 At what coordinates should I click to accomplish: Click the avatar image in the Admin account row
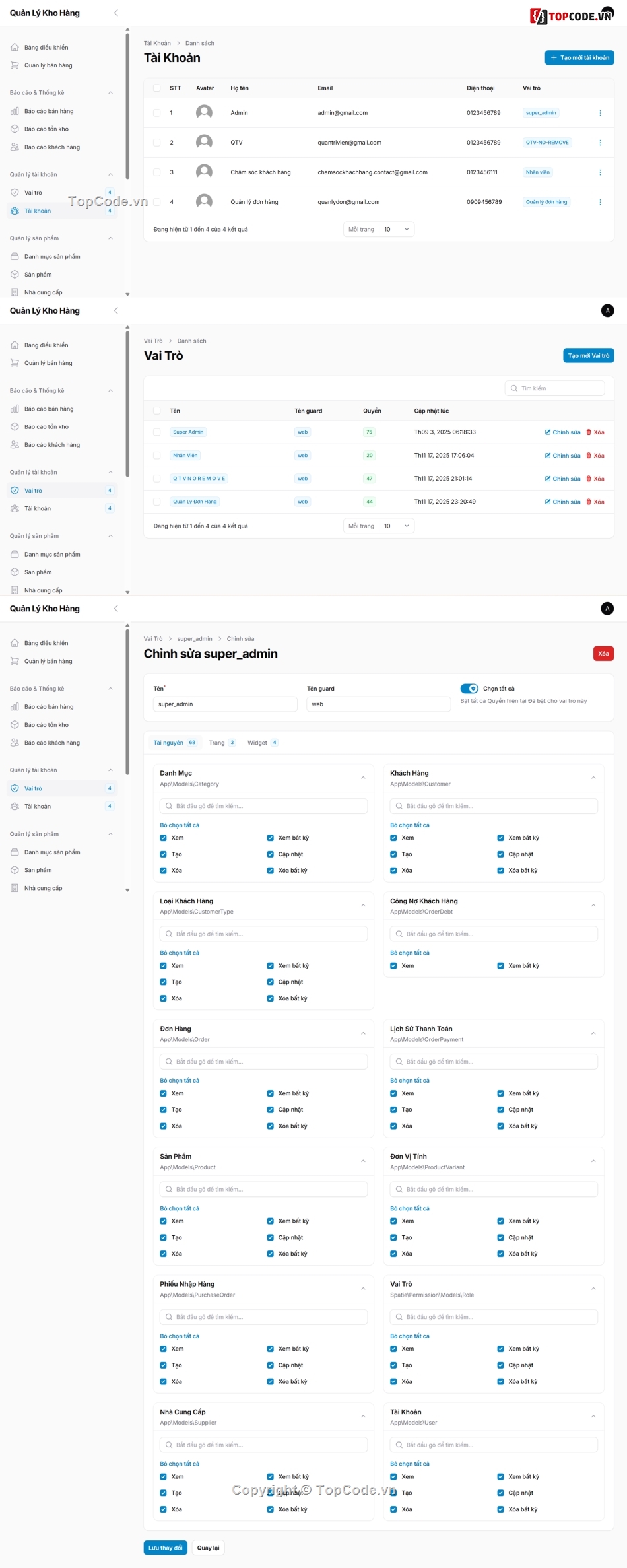coord(205,112)
